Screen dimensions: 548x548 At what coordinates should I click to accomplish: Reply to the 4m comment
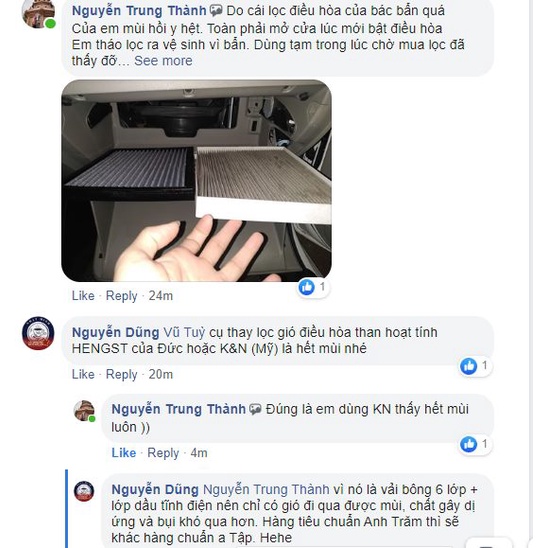163,453
